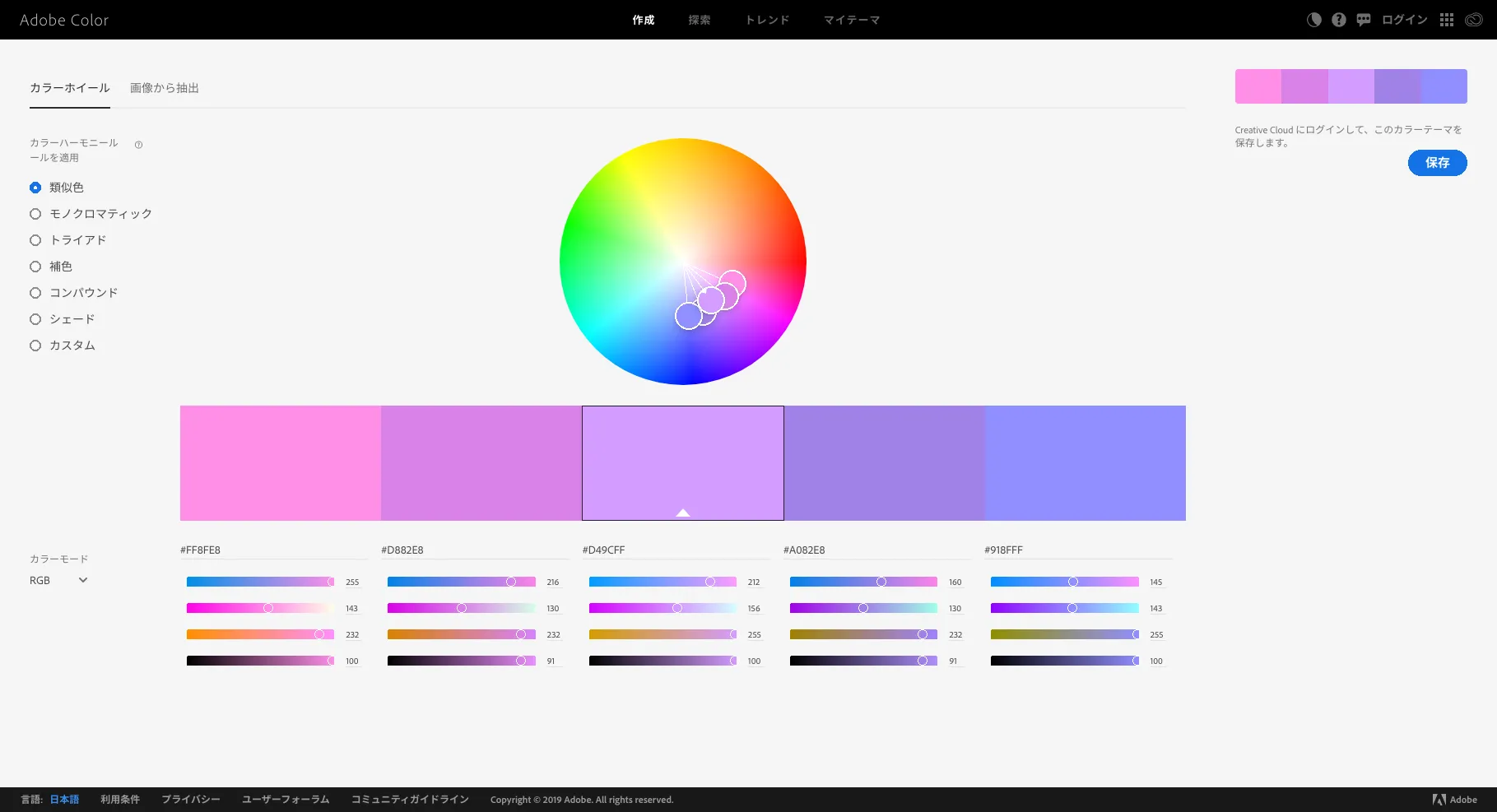
Task: Open the 探索 navigation item
Action: (700, 20)
